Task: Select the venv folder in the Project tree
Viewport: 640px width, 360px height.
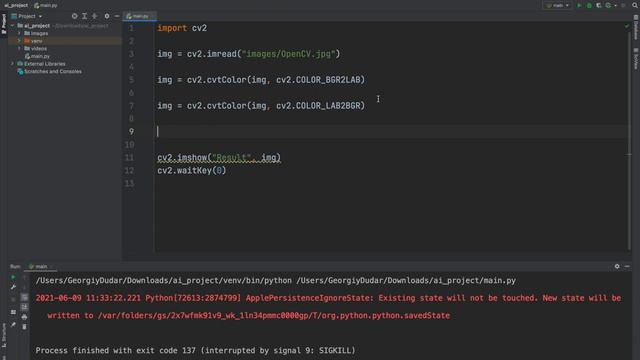Action: pyautogui.click(x=33, y=41)
